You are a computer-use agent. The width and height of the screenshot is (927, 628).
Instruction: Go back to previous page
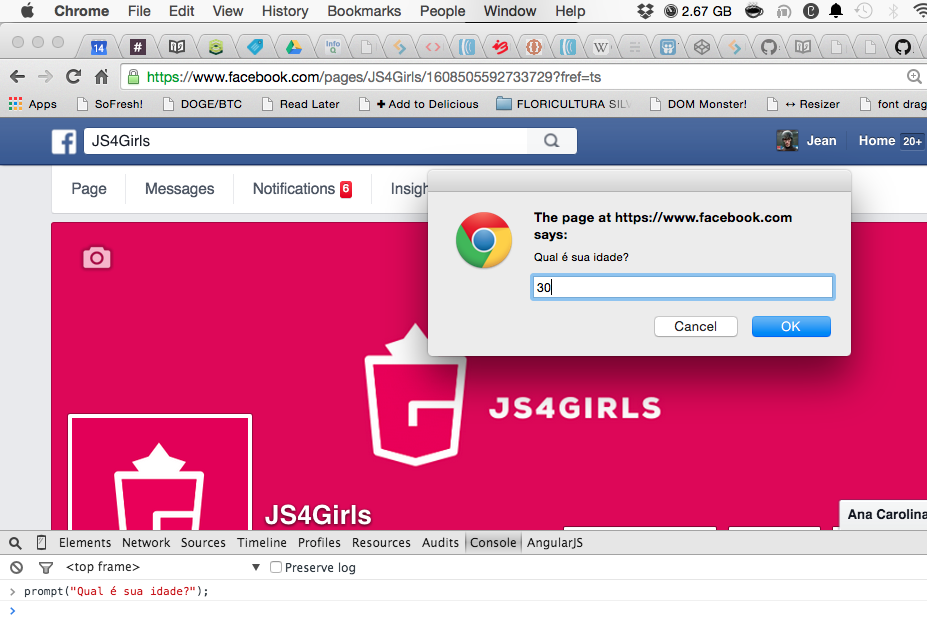click(18, 76)
